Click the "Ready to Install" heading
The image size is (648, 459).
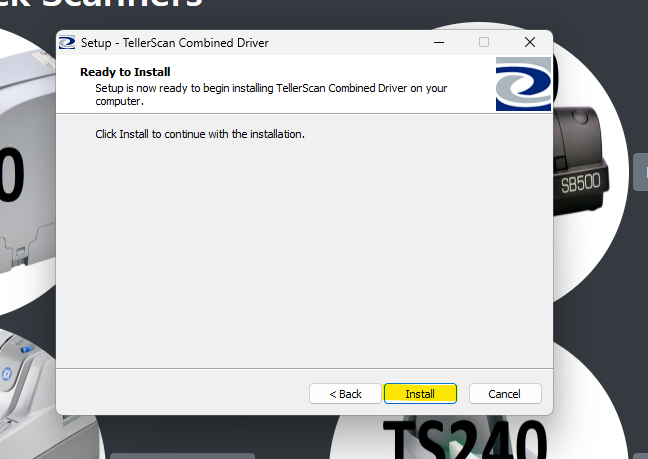click(x=125, y=72)
